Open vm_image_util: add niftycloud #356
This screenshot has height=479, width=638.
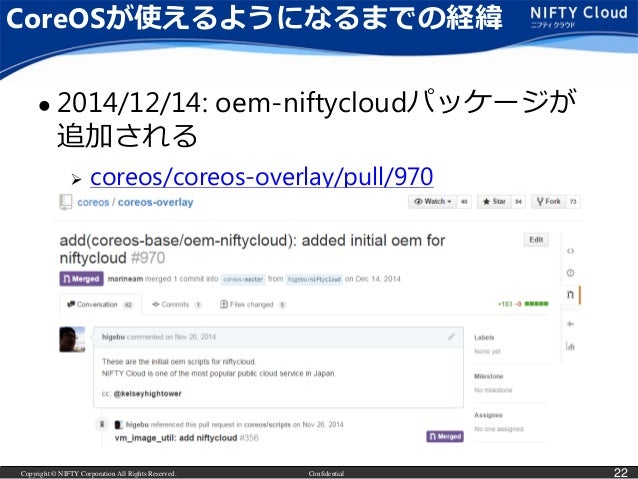point(186,438)
